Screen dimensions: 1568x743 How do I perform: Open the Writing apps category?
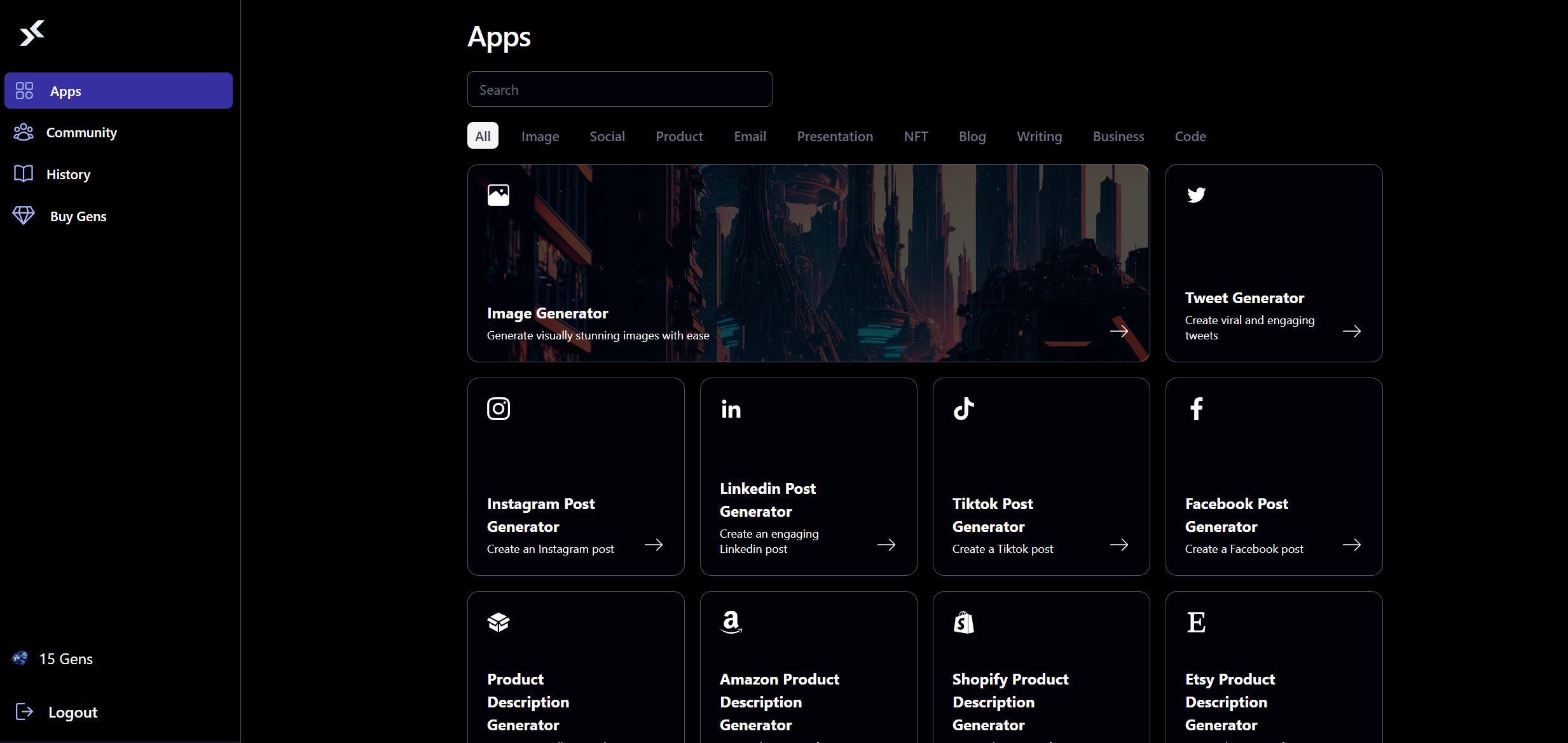click(1039, 135)
